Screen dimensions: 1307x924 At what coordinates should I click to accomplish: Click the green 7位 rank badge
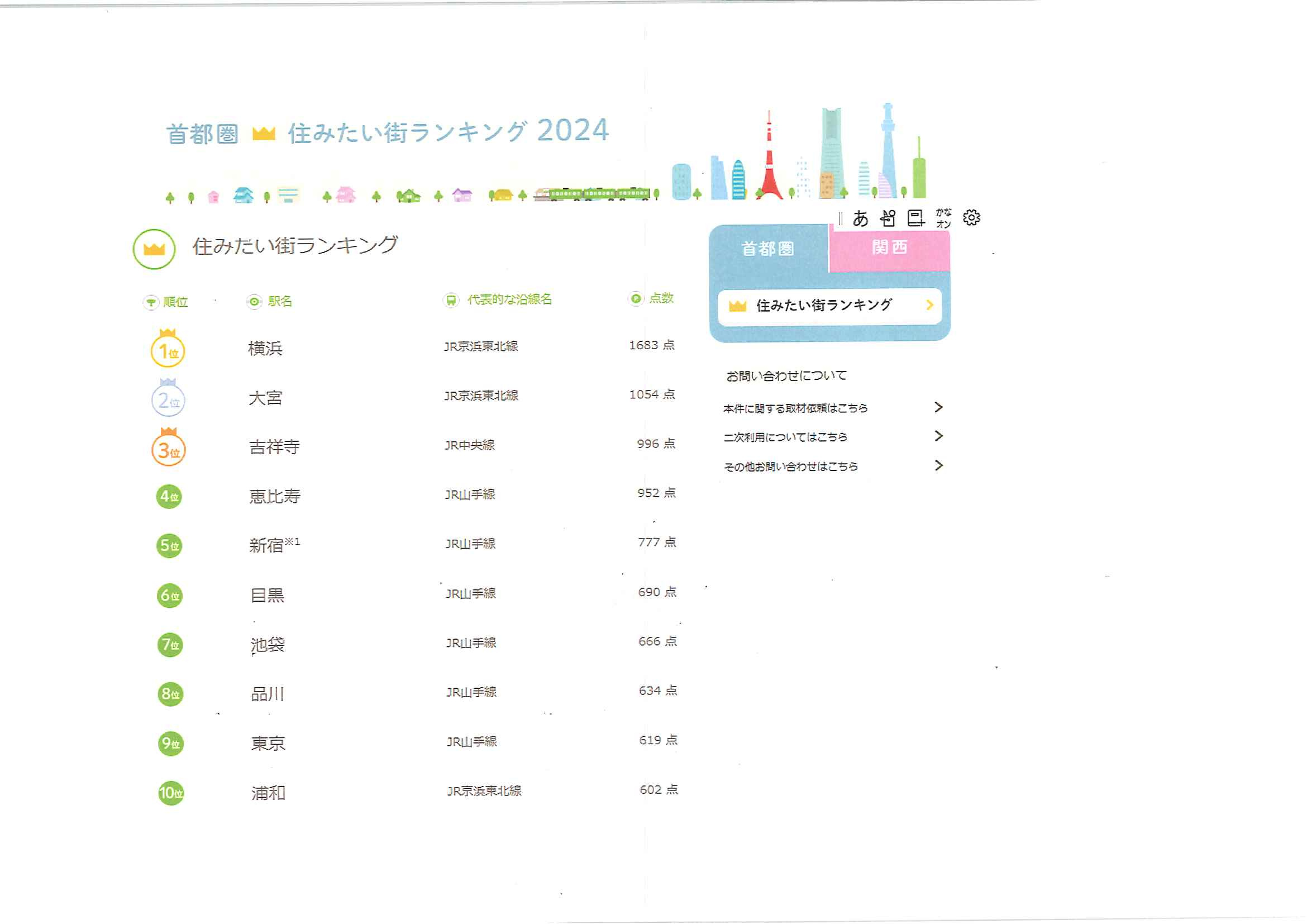pyautogui.click(x=170, y=645)
